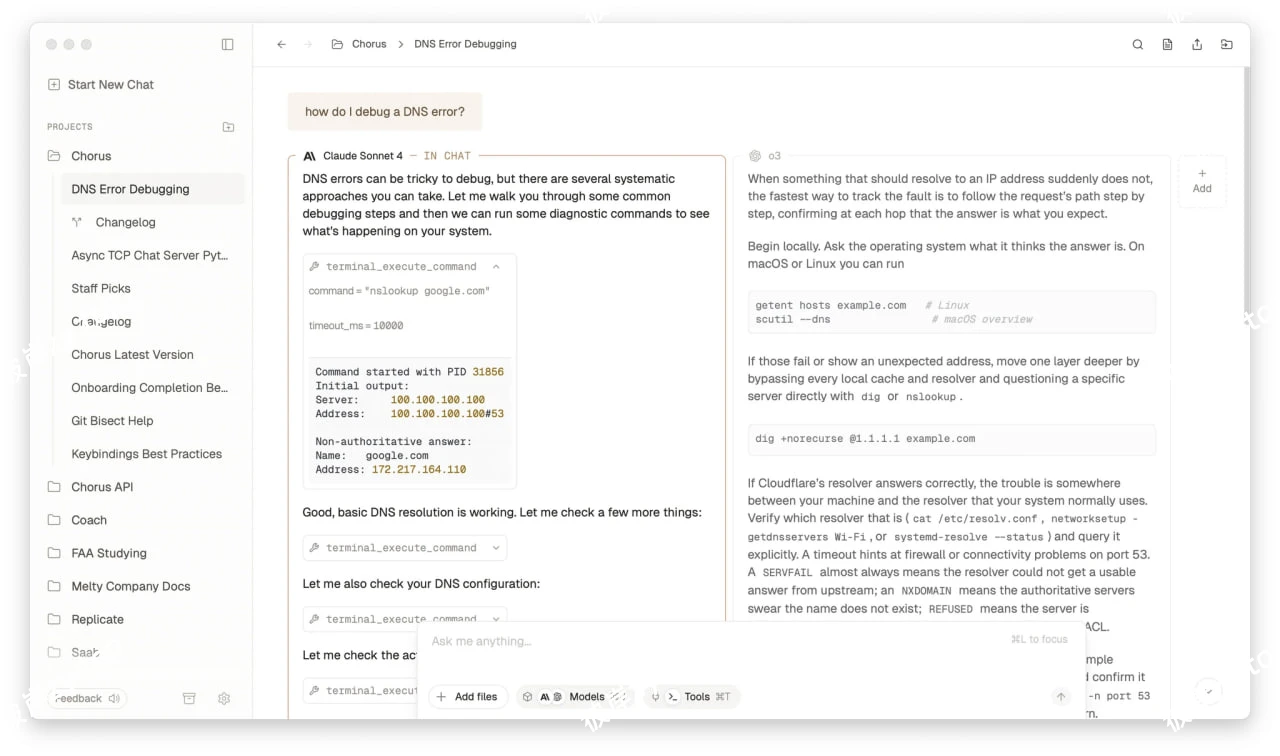Share the conversation using the export icon
This screenshot has width=1280, height=756.
coord(1197,44)
